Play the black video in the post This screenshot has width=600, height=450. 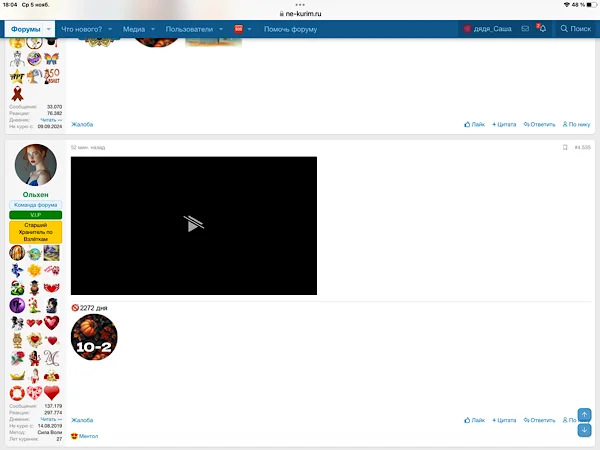pyautogui.click(x=194, y=225)
